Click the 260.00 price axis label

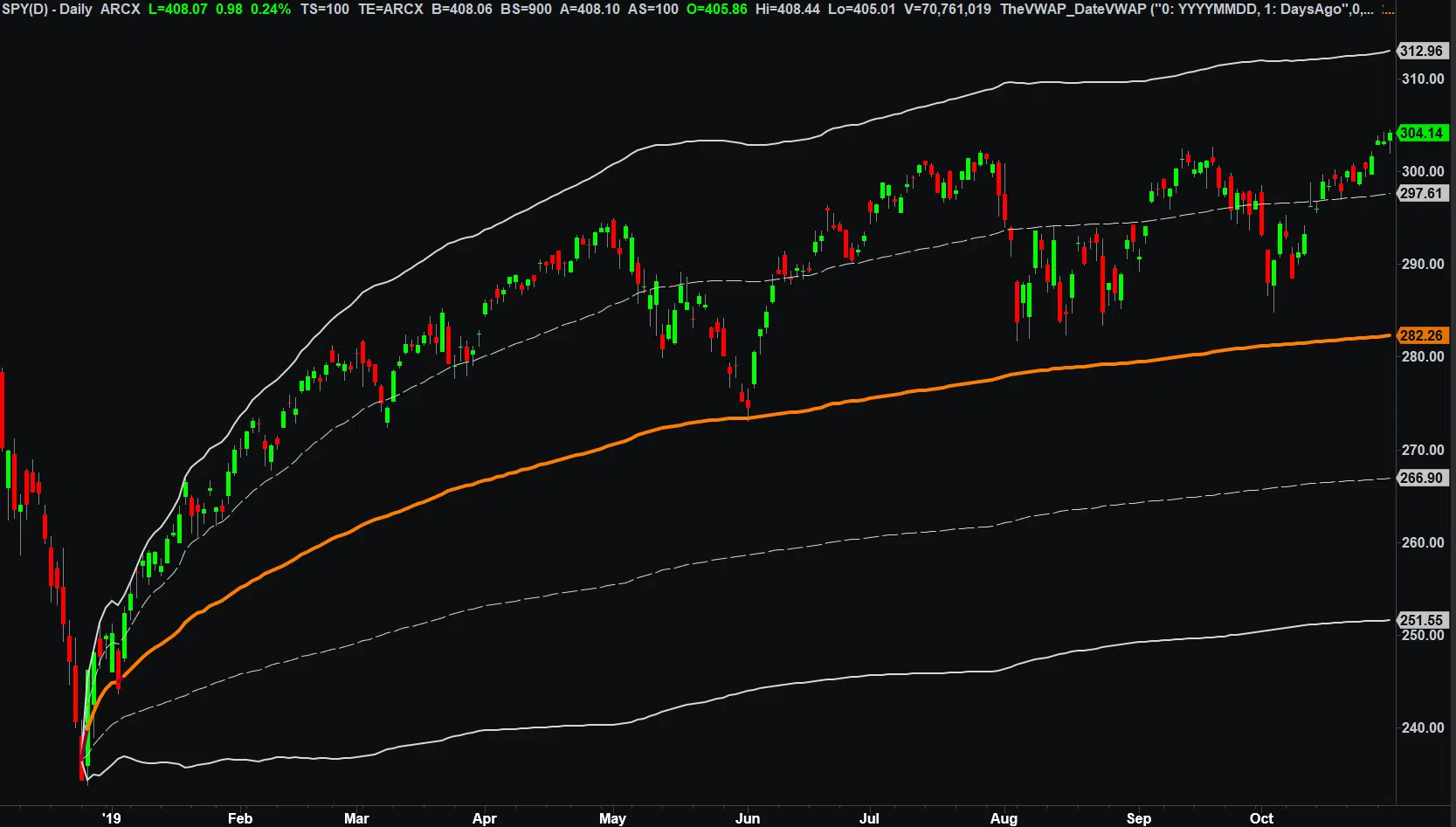(1423, 542)
